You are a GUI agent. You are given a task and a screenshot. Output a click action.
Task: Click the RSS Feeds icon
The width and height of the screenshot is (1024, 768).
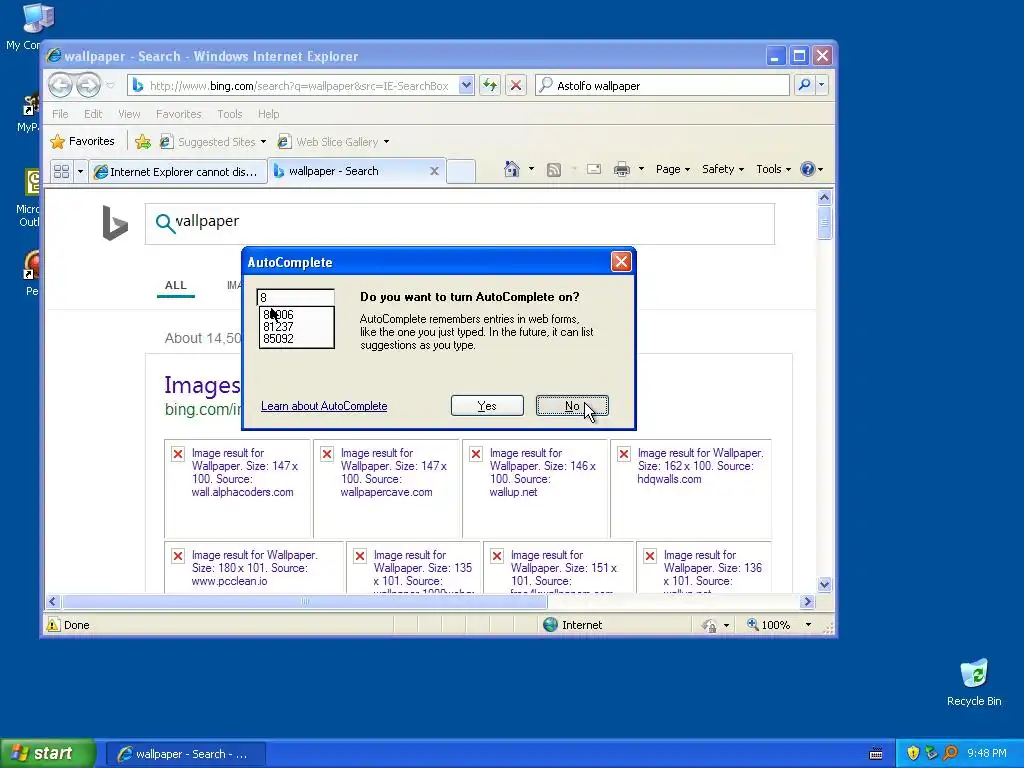(554, 170)
